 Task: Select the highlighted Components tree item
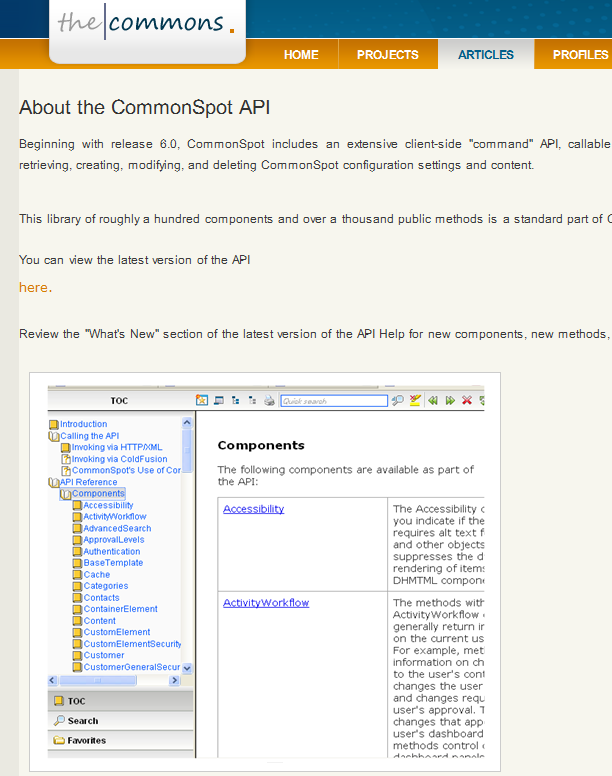pyautogui.click(x=98, y=493)
